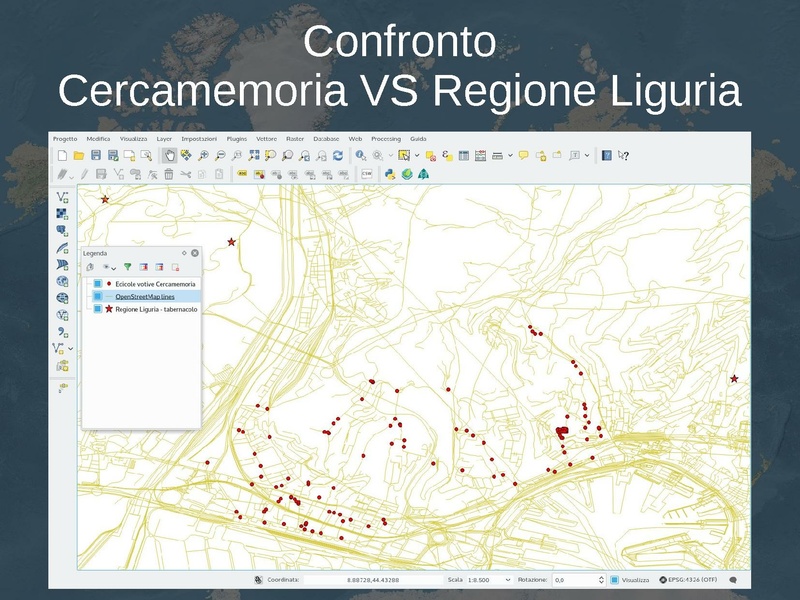Click the Save Project icon
The width and height of the screenshot is (800, 600).
(x=95, y=155)
